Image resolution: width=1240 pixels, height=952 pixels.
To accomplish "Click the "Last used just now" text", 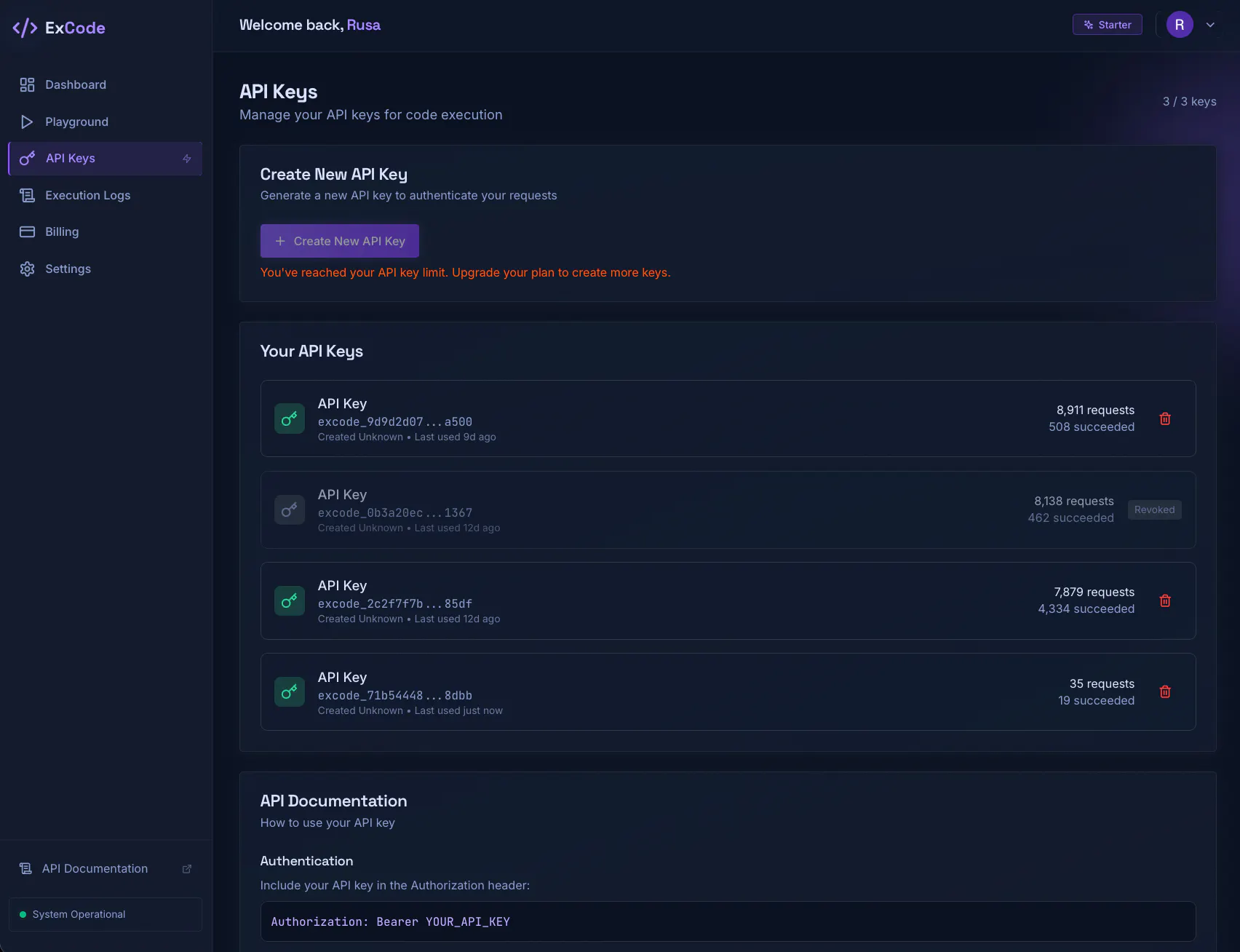I will (458, 710).
